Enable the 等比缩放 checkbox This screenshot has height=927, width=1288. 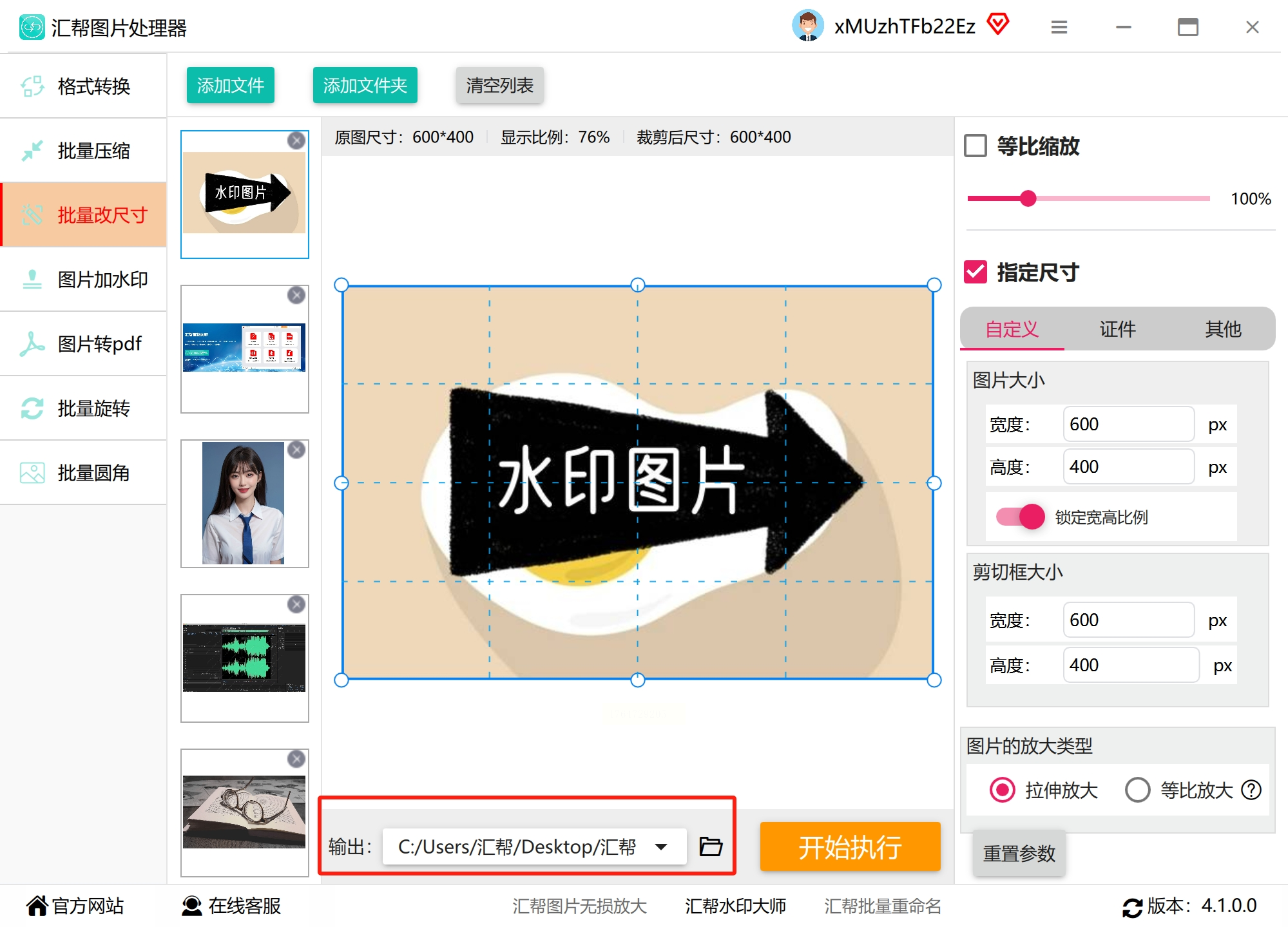pyautogui.click(x=976, y=146)
